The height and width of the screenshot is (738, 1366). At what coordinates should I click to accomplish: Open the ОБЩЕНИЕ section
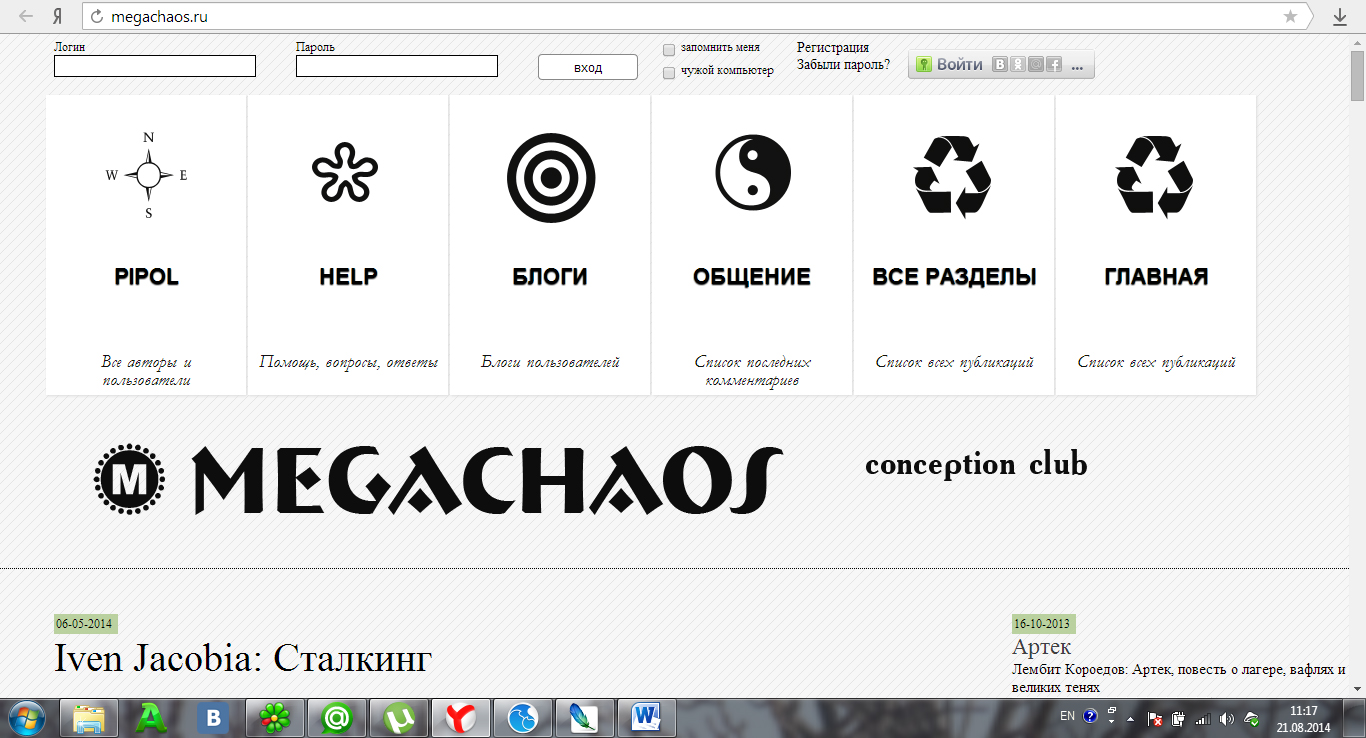[752, 277]
